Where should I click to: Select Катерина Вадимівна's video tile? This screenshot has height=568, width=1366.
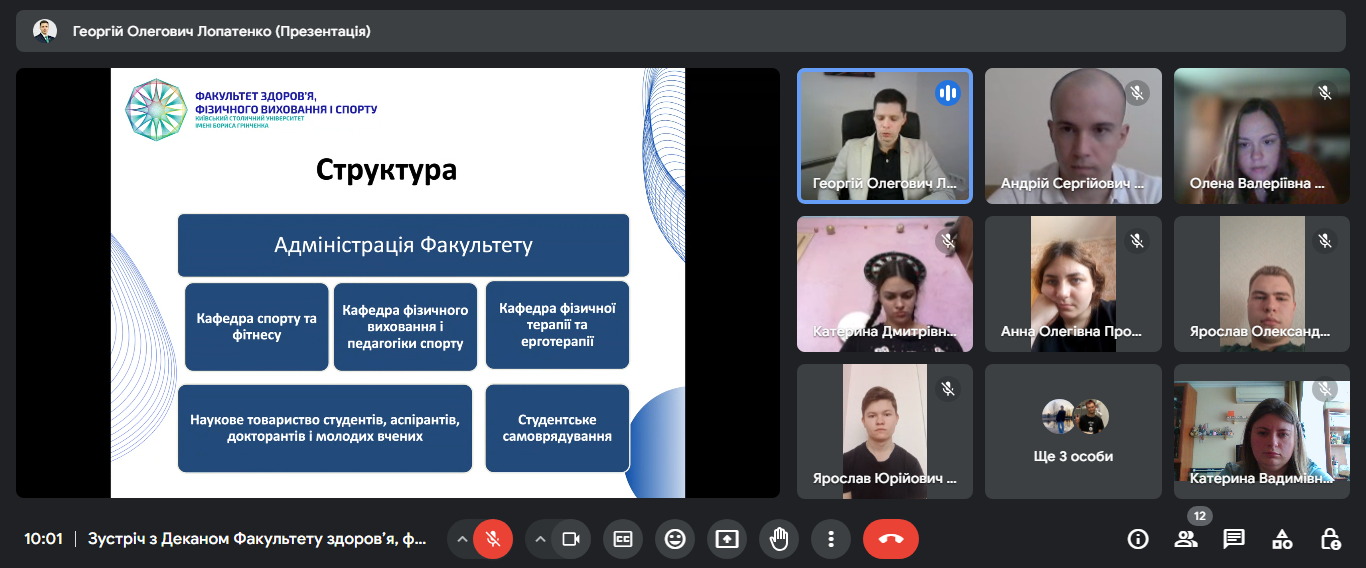(x=1262, y=431)
